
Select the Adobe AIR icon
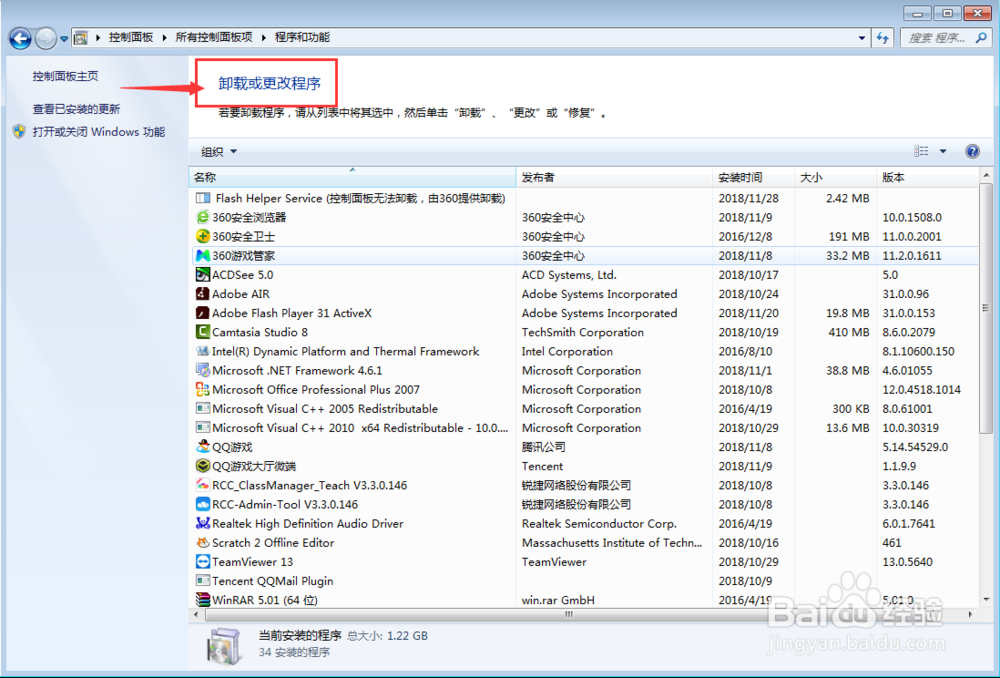coord(203,294)
